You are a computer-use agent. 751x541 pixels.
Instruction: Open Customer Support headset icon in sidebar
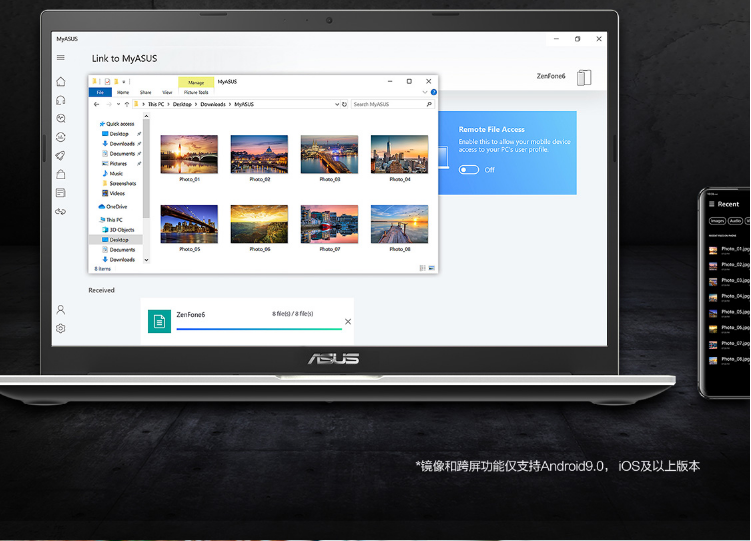tap(61, 100)
